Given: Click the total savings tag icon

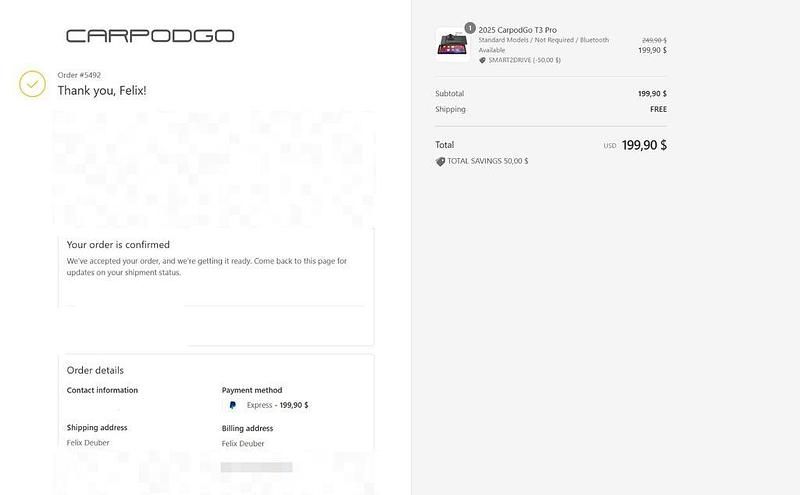Looking at the screenshot, I should point(440,161).
